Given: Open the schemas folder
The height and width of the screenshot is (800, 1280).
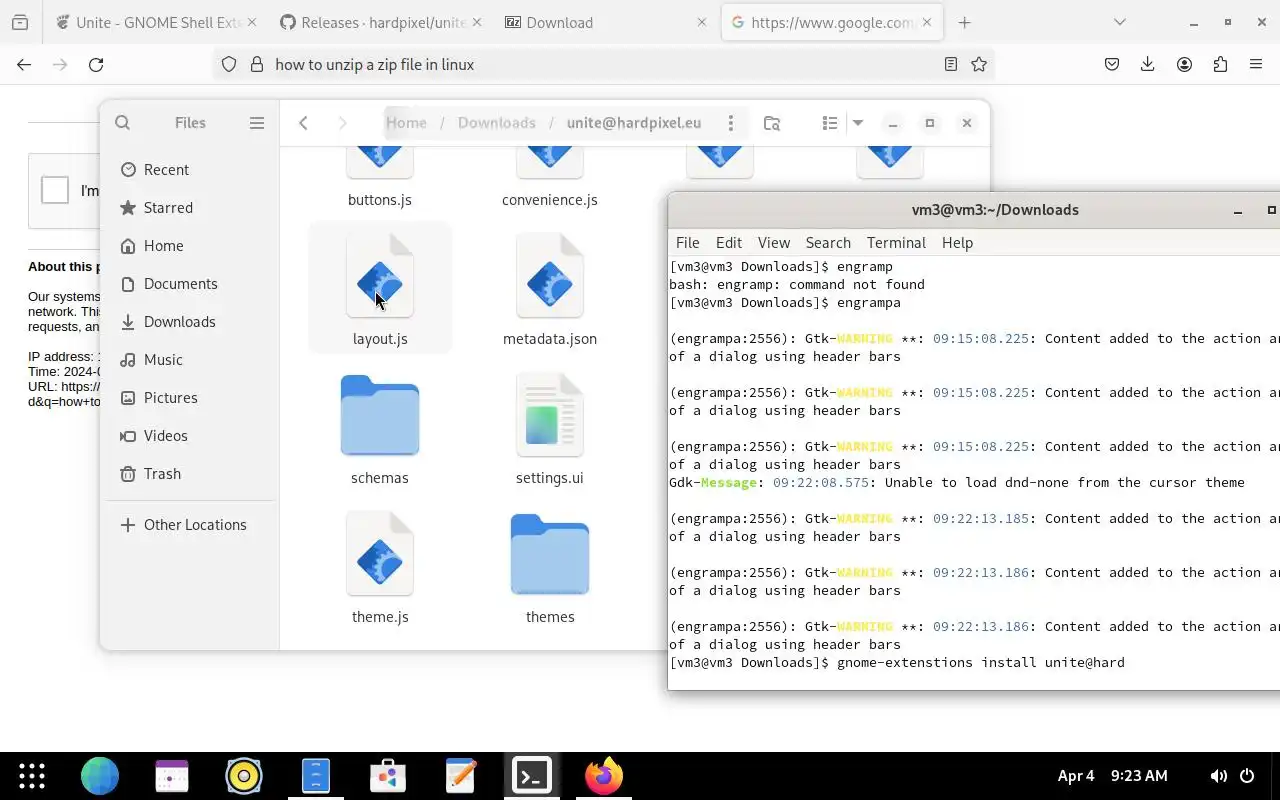Looking at the screenshot, I should (380, 415).
